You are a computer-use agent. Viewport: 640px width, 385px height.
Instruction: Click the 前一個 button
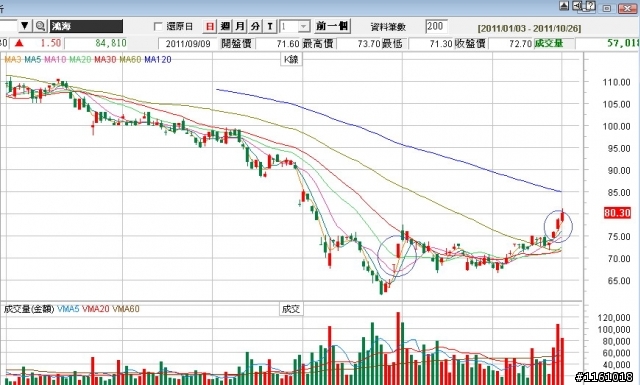(332, 26)
